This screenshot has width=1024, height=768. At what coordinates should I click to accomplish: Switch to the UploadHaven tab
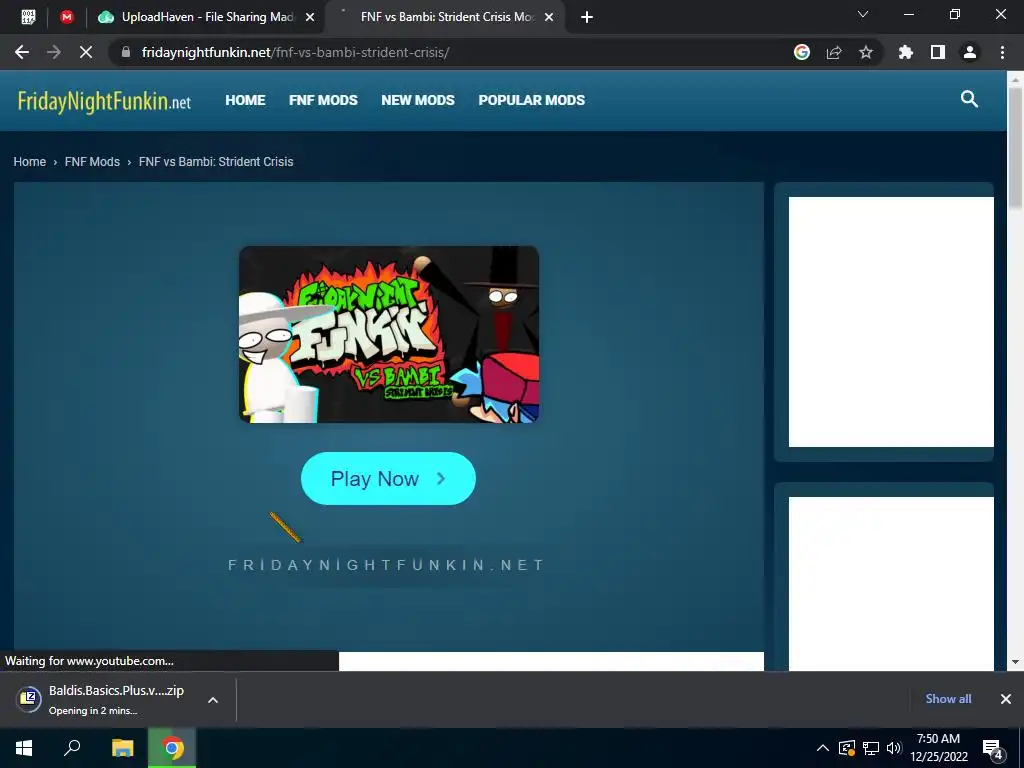[206, 17]
